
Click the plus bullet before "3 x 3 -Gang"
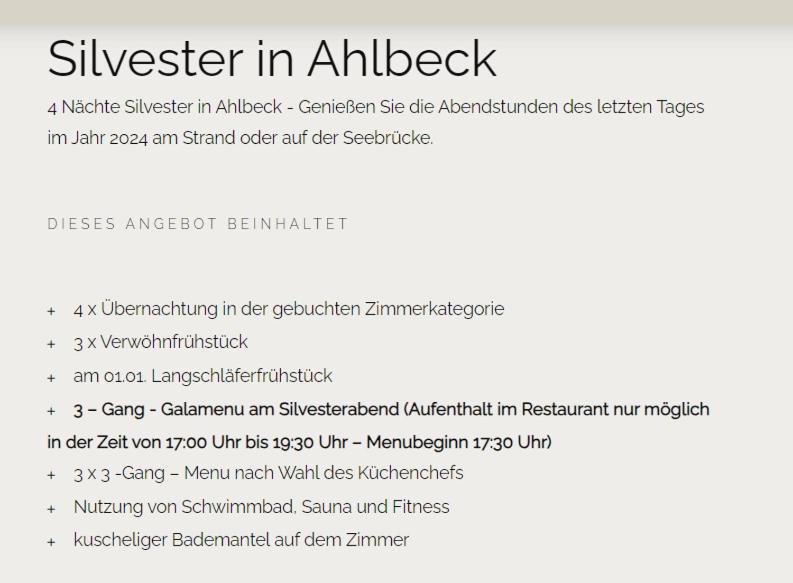pos(51,475)
